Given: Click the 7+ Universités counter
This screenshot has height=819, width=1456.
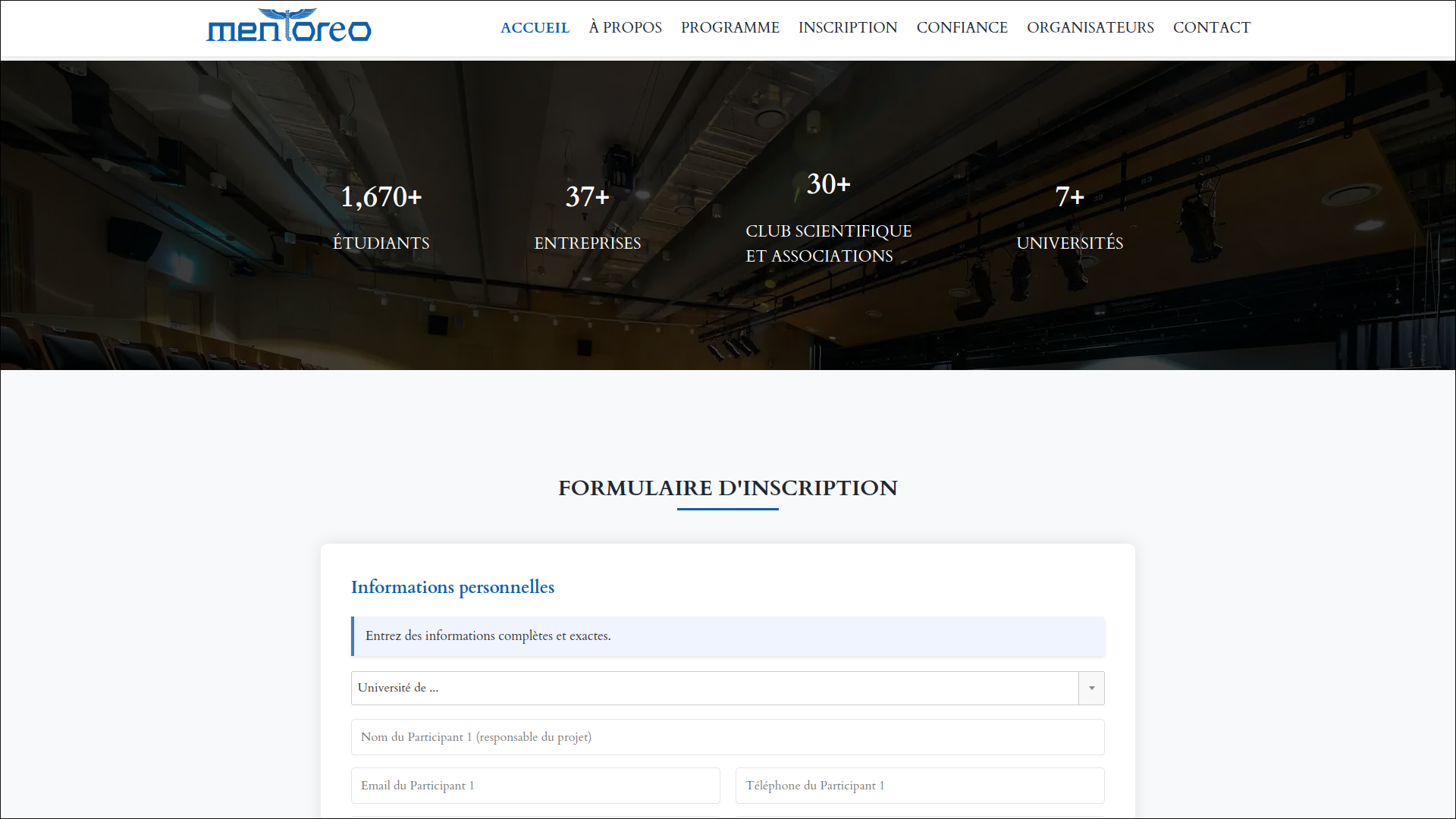Looking at the screenshot, I should (x=1069, y=197).
